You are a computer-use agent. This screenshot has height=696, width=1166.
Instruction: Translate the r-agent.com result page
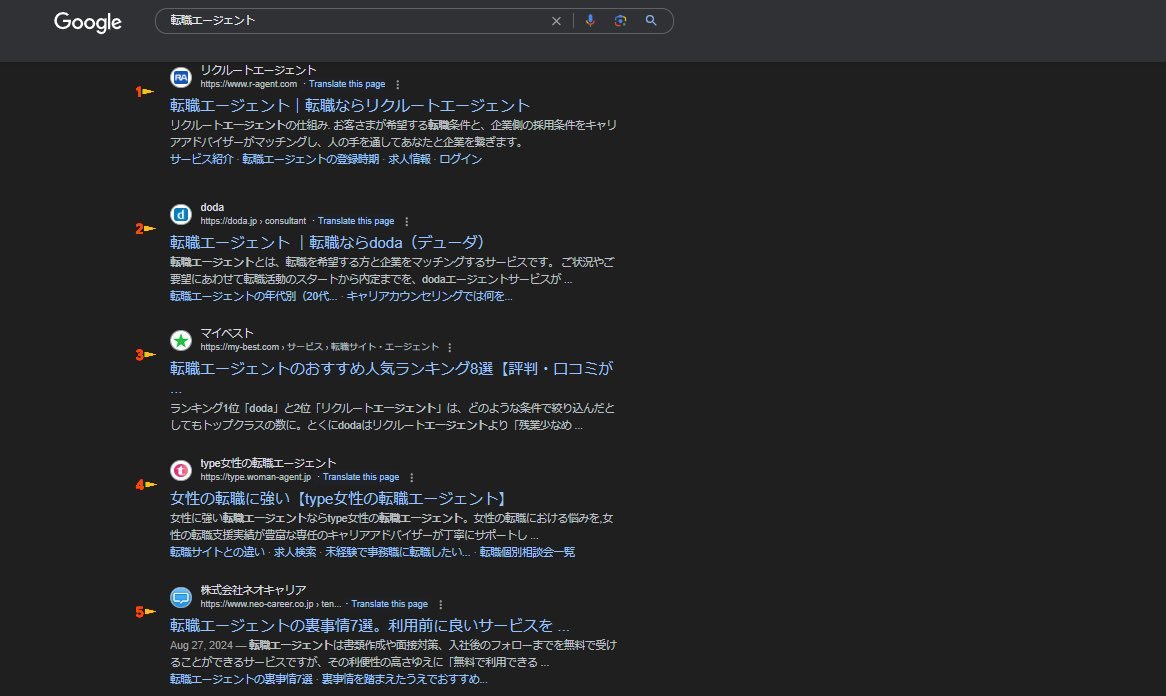pos(347,84)
